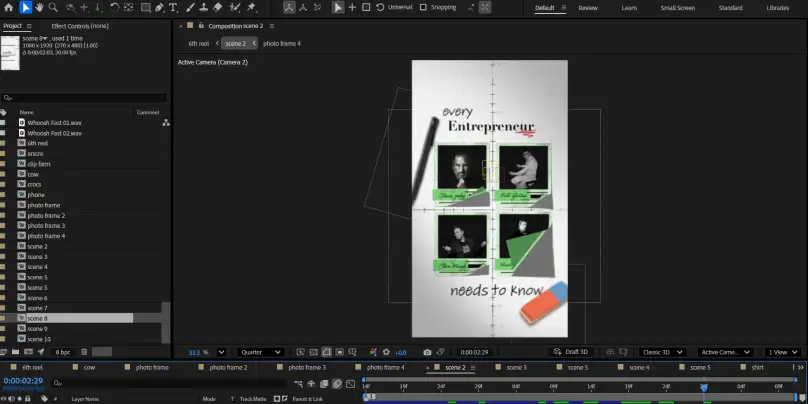The image size is (808, 404).
Task: Click the 6th reel breadcrumb
Action: [199, 44]
